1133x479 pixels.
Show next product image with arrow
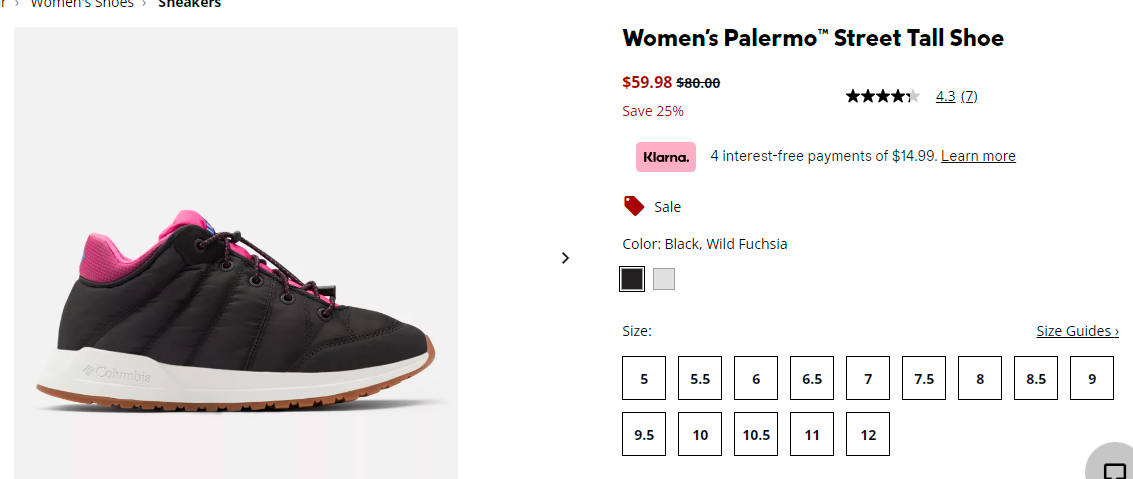565,258
